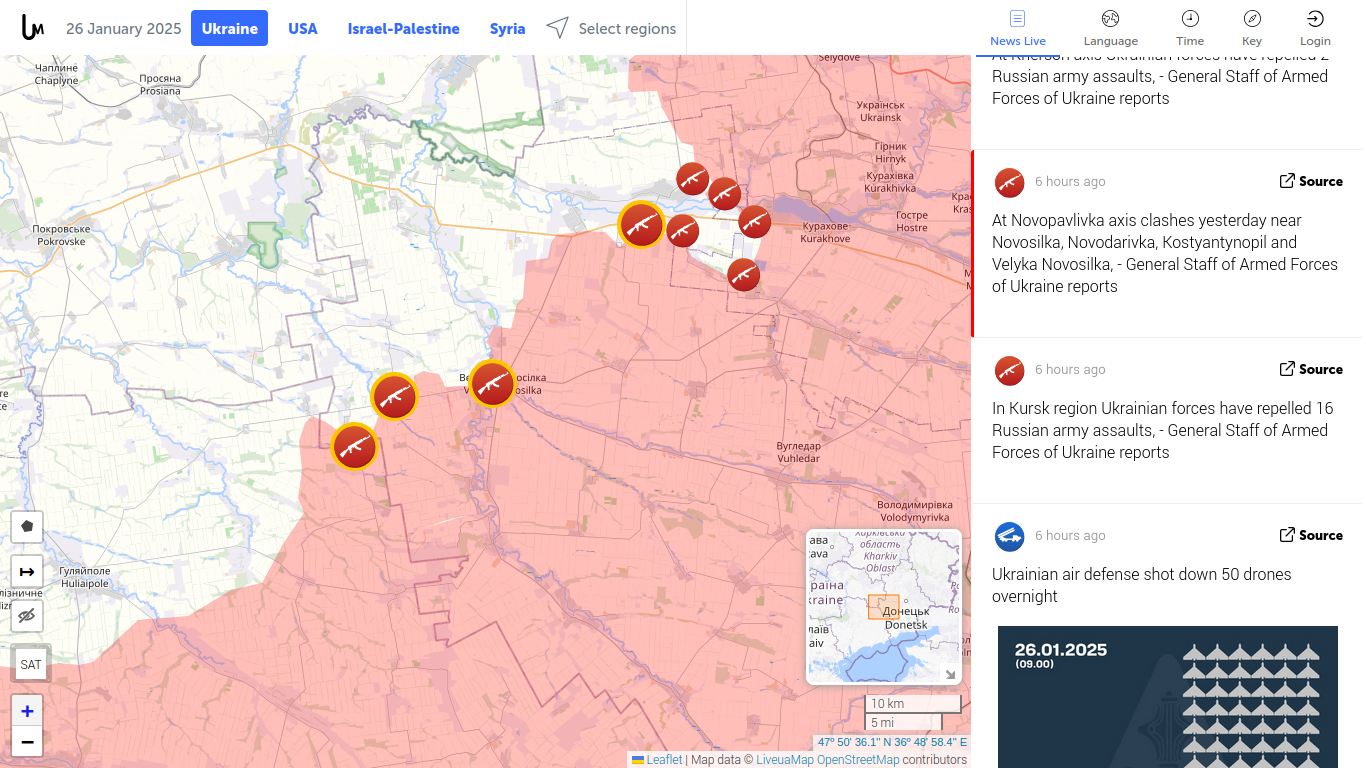Open Source link for Kursk region report
The height and width of the screenshot is (768, 1366).
[1311, 369]
